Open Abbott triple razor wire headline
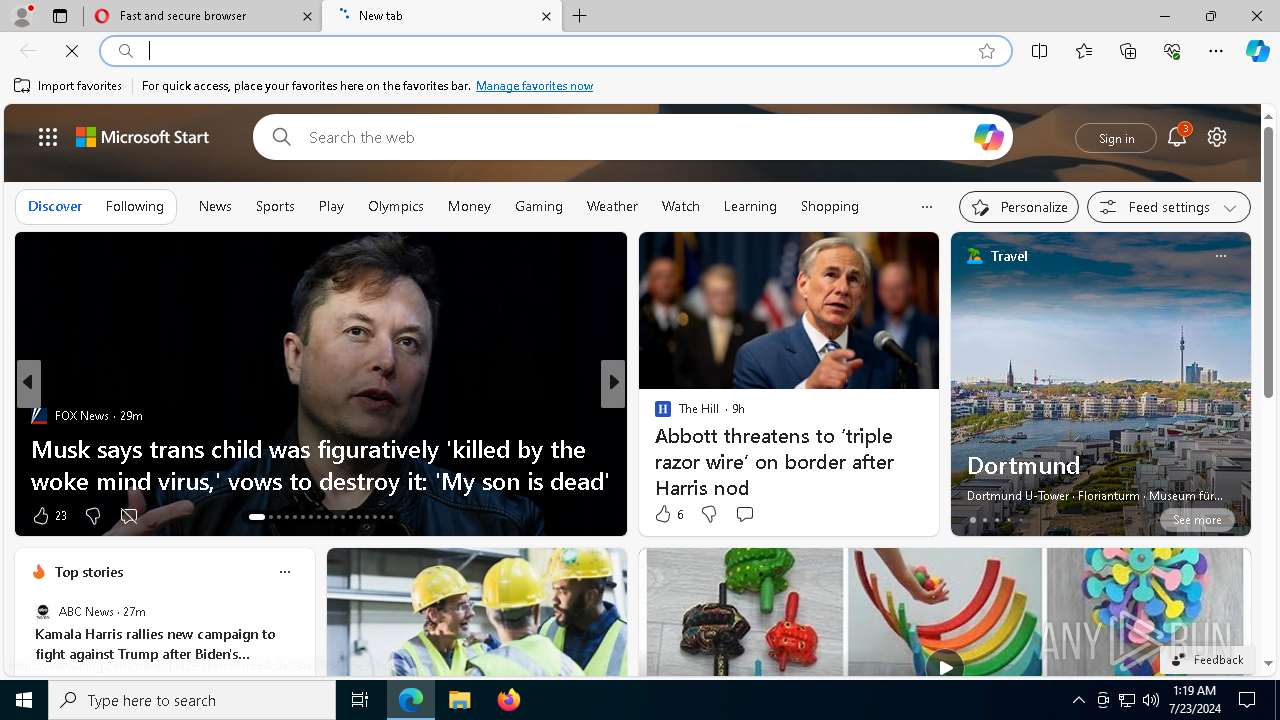Viewport: 1280px width, 720px height. 774,462
